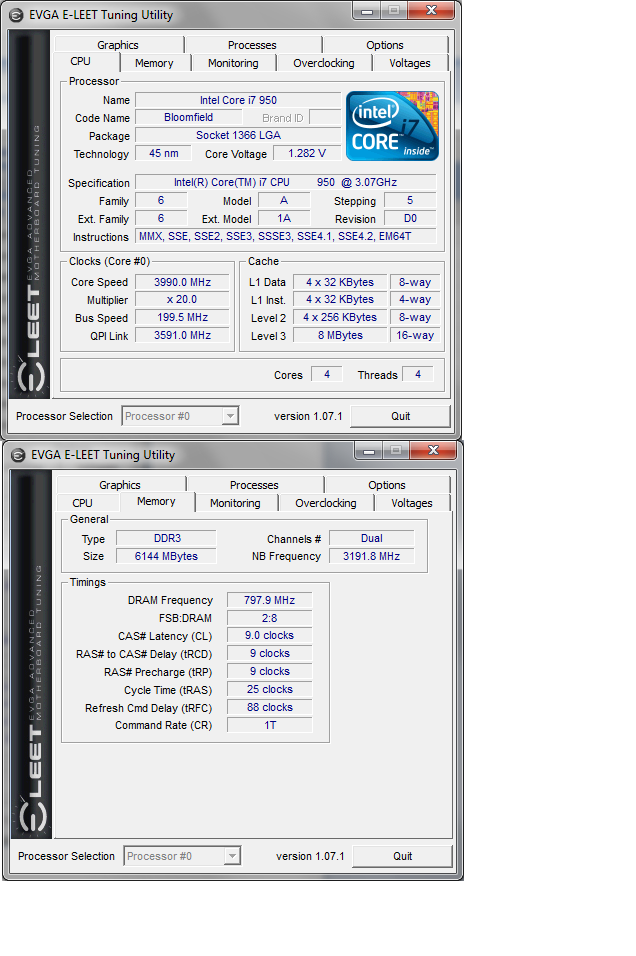Click the Level 3 '16-way' associativity value
Image resolution: width=636 pixels, height=956 pixels.
tap(415, 335)
